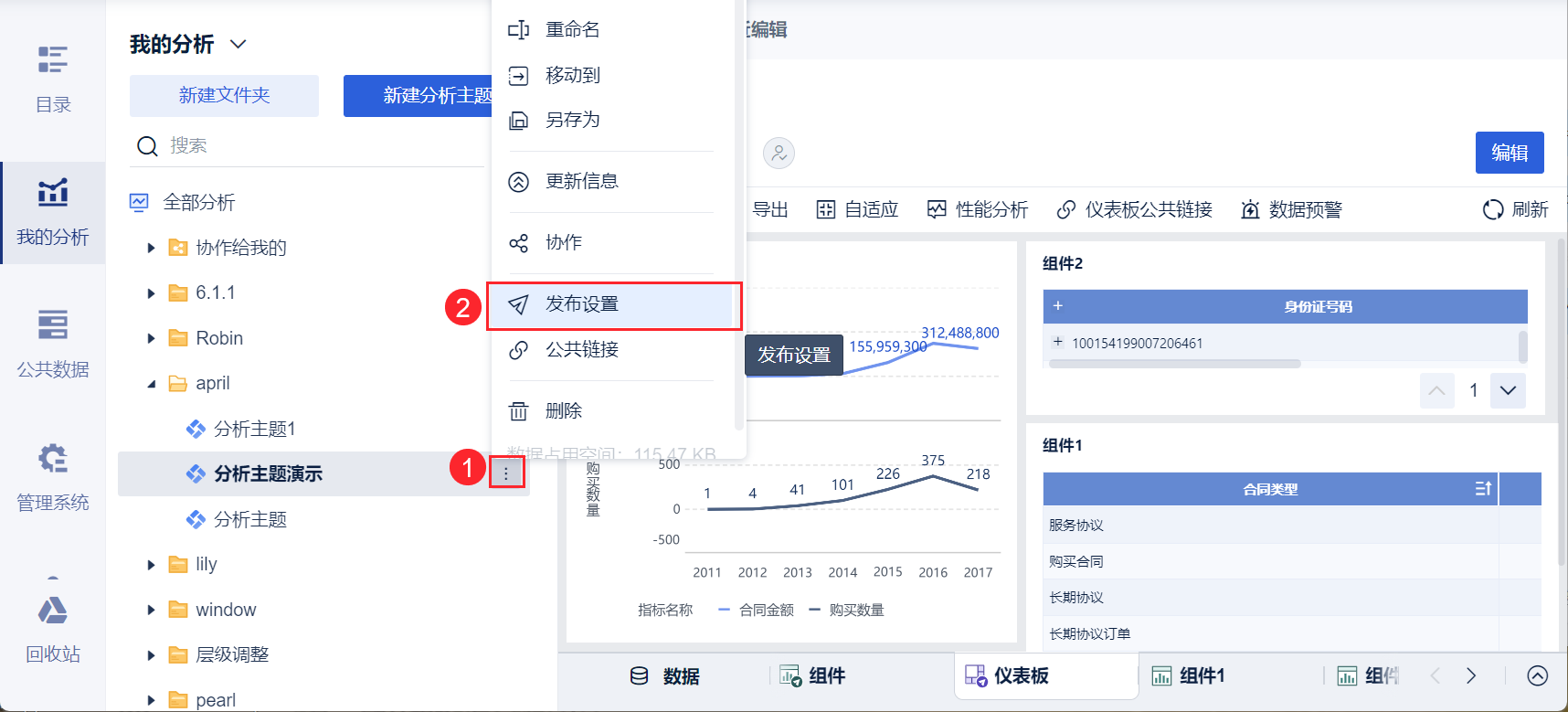Click the search magnifier icon

pyautogui.click(x=147, y=145)
